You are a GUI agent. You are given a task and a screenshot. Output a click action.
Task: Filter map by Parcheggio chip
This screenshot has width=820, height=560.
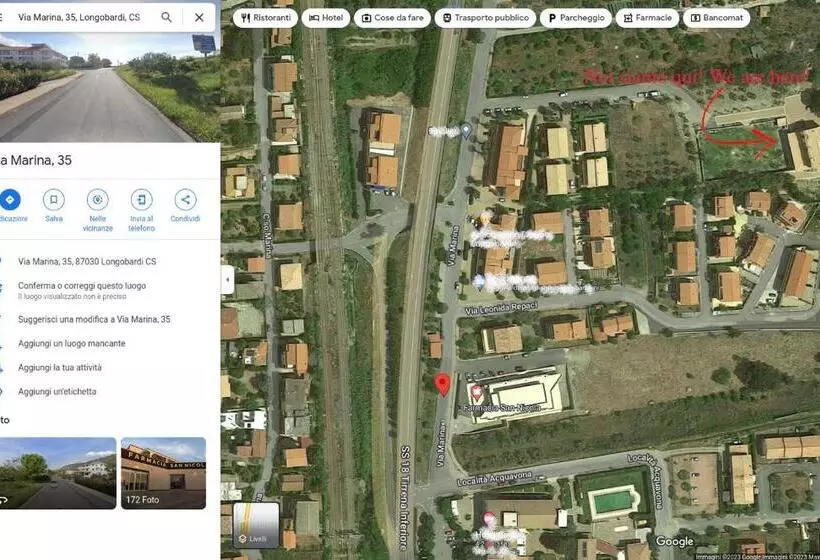pyautogui.click(x=576, y=18)
